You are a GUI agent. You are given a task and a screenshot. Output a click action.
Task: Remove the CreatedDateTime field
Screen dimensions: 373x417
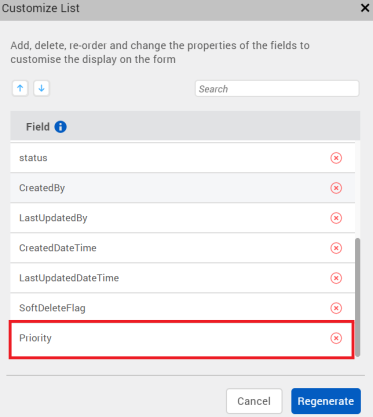pos(336,248)
